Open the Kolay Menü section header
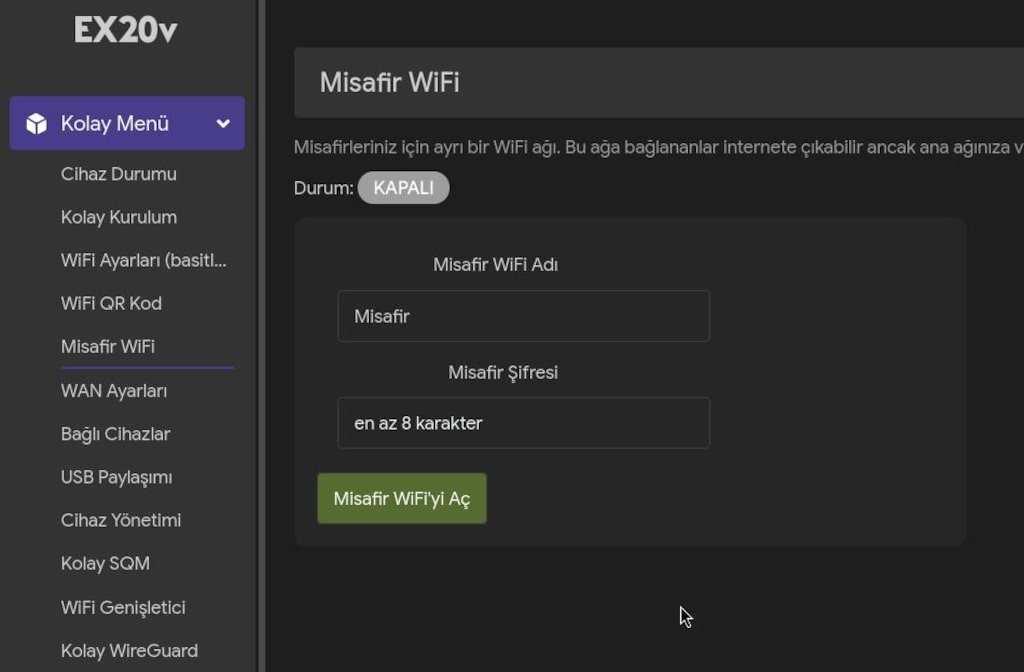1024x672 pixels. [x=127, y=123]
